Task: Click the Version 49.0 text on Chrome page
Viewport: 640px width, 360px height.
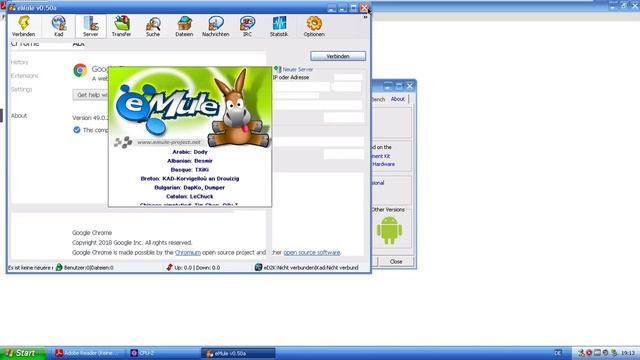Action: click(x=90, y=118)
